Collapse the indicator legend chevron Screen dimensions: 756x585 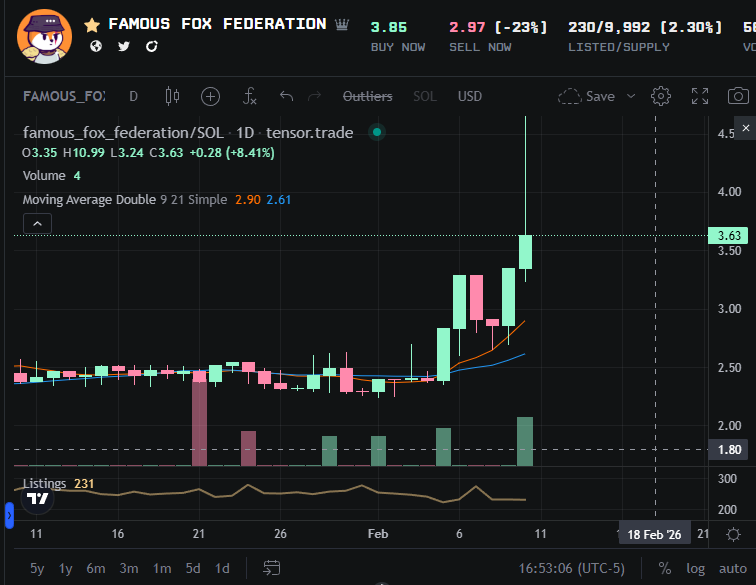tap(37, 224)
